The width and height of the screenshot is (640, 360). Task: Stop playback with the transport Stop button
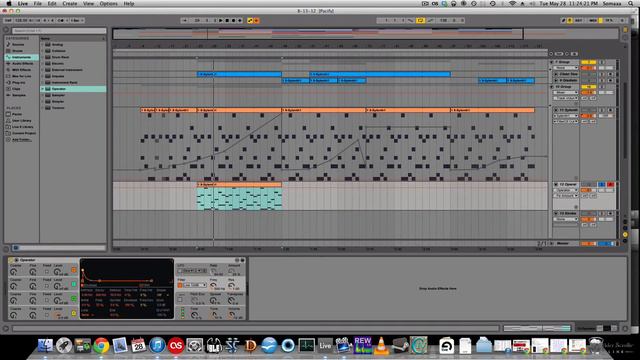pyautogui.click(x=227, y=20)
